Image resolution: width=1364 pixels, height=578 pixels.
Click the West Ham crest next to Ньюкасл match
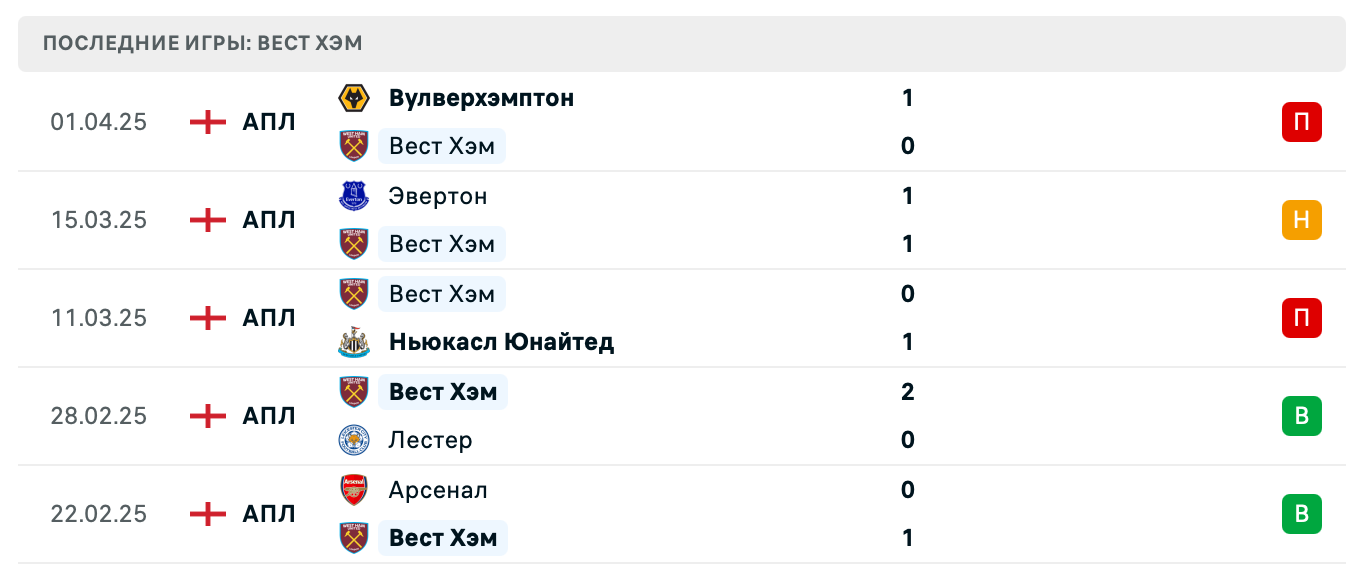coord(354,293)
